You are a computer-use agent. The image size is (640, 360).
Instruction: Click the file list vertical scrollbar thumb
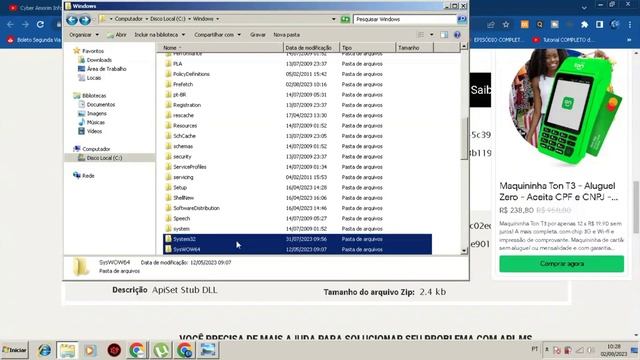pos(464,139)
